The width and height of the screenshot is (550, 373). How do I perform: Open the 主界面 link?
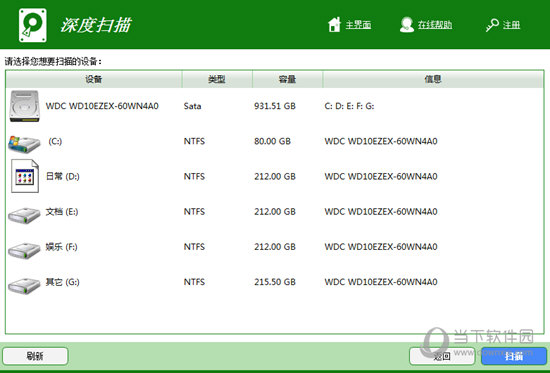coord(358,25)
